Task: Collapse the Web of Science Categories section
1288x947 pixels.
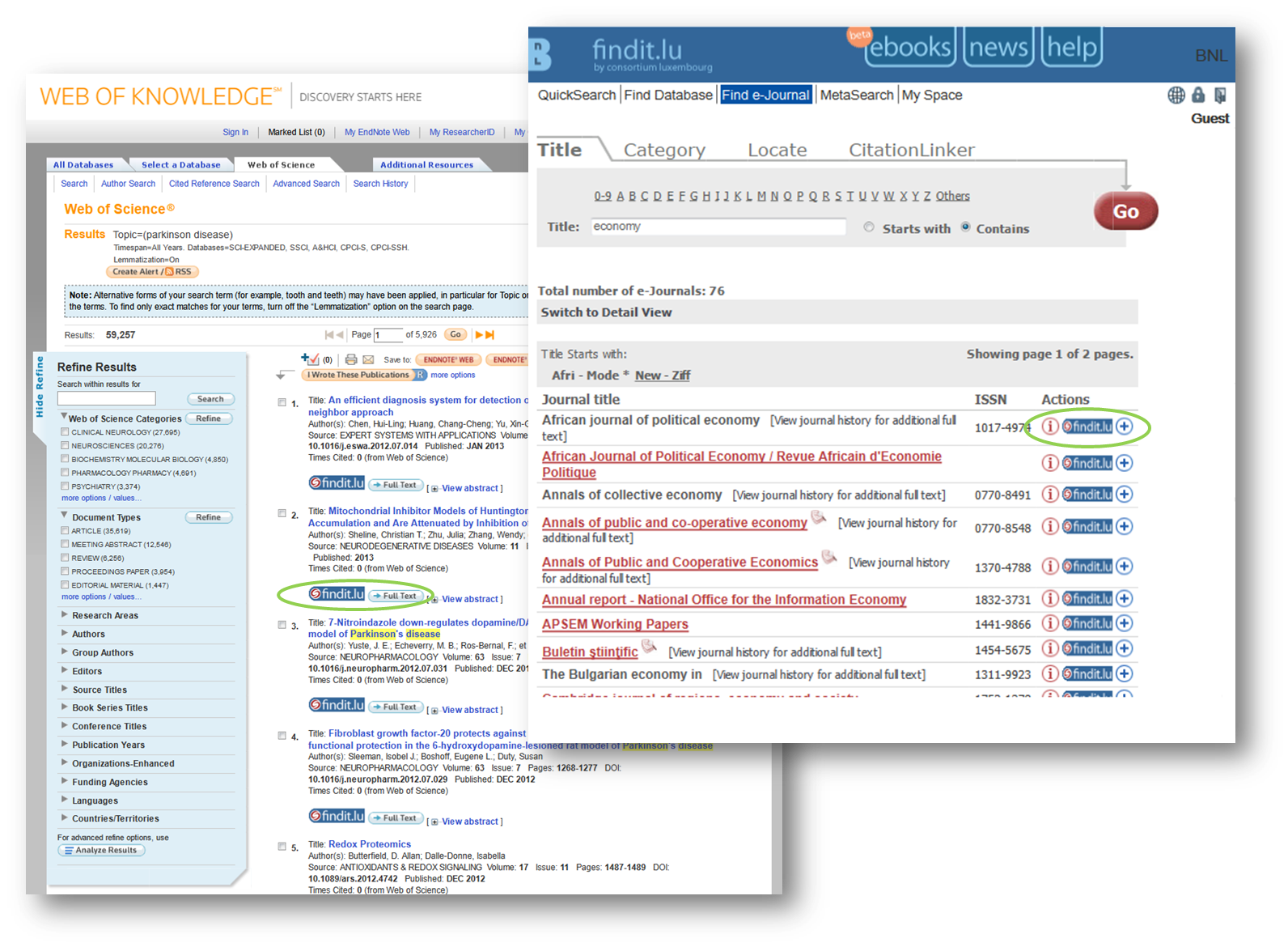Action: [64, 417]
